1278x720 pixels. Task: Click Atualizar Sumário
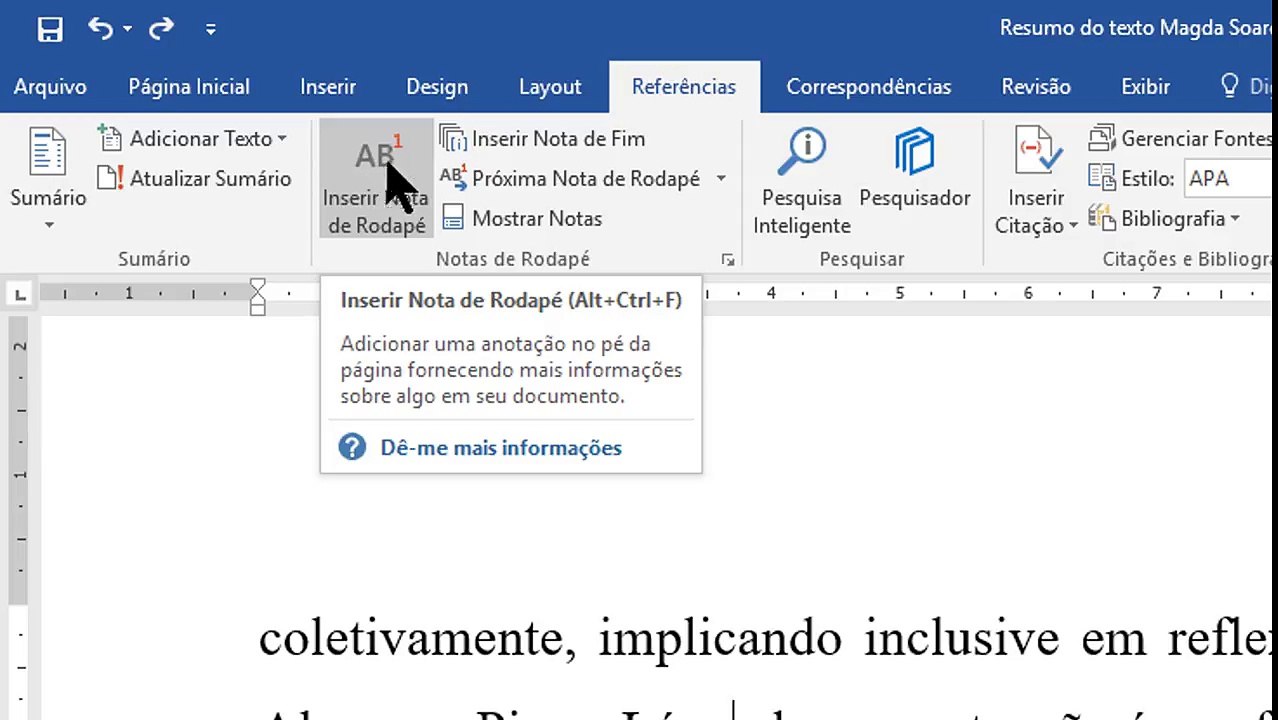pyautogui.click(x=195, y=179)
